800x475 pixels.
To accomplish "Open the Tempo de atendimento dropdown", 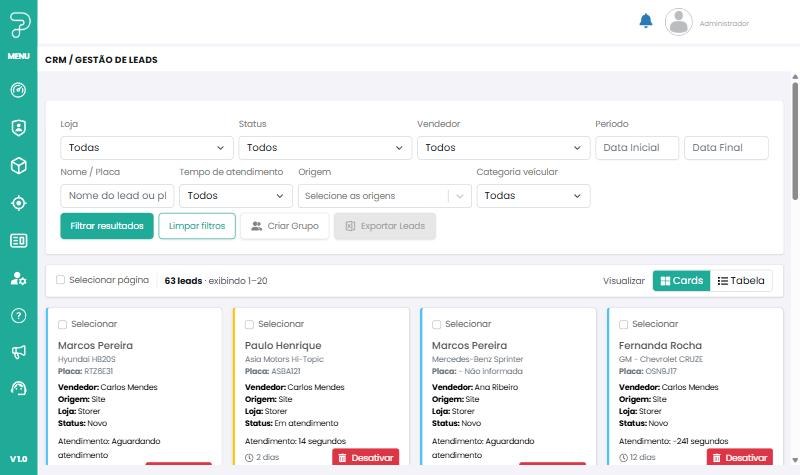I will click(x=236, y=196).
